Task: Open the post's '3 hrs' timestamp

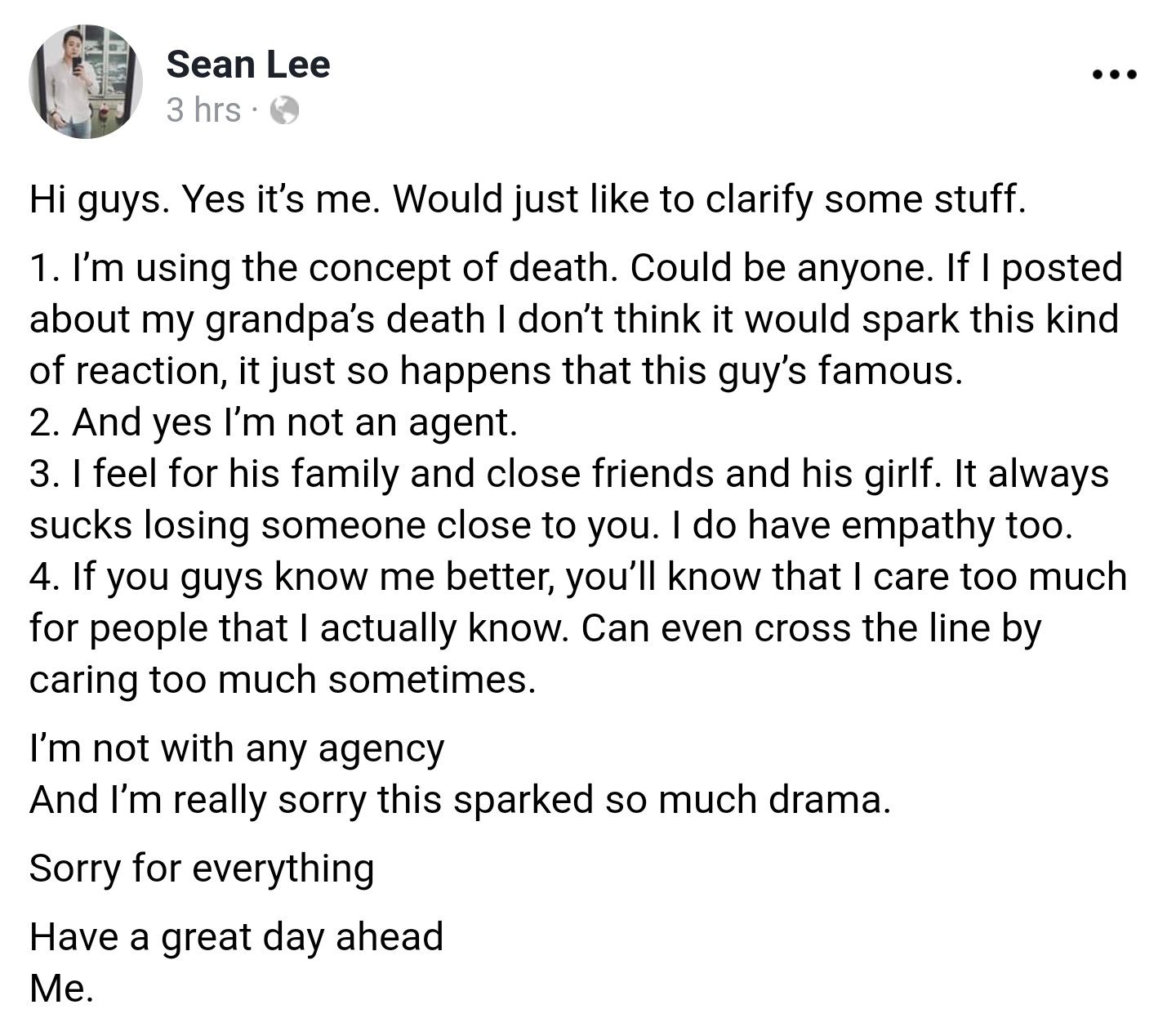Action: tap(203, 109)
